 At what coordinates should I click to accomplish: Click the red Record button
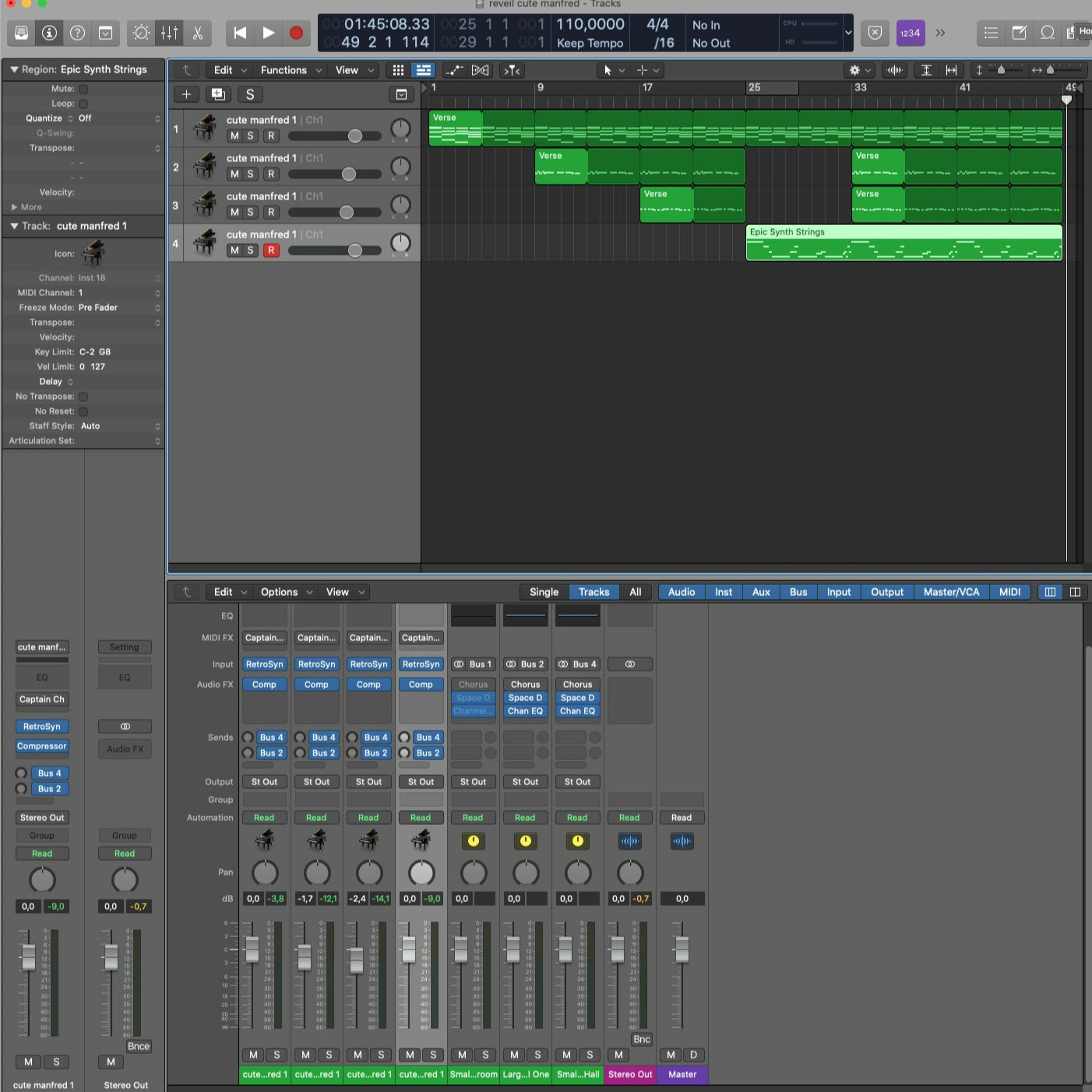(x=296, y=33)
